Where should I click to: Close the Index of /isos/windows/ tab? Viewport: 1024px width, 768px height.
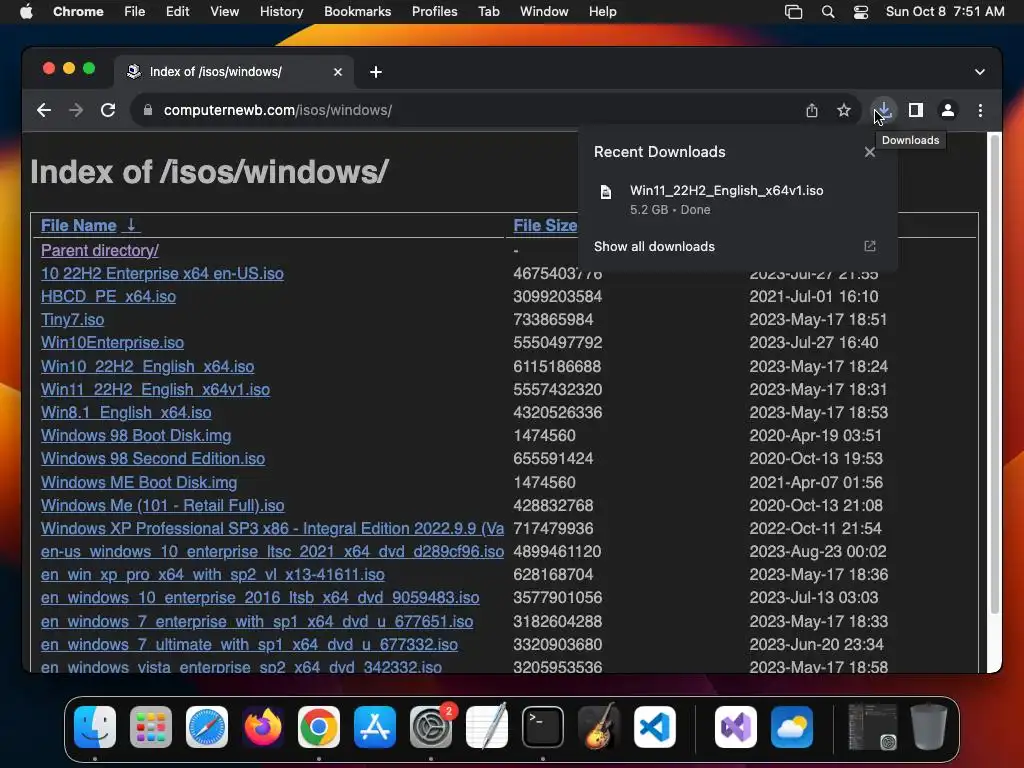(x=338, y=72)
